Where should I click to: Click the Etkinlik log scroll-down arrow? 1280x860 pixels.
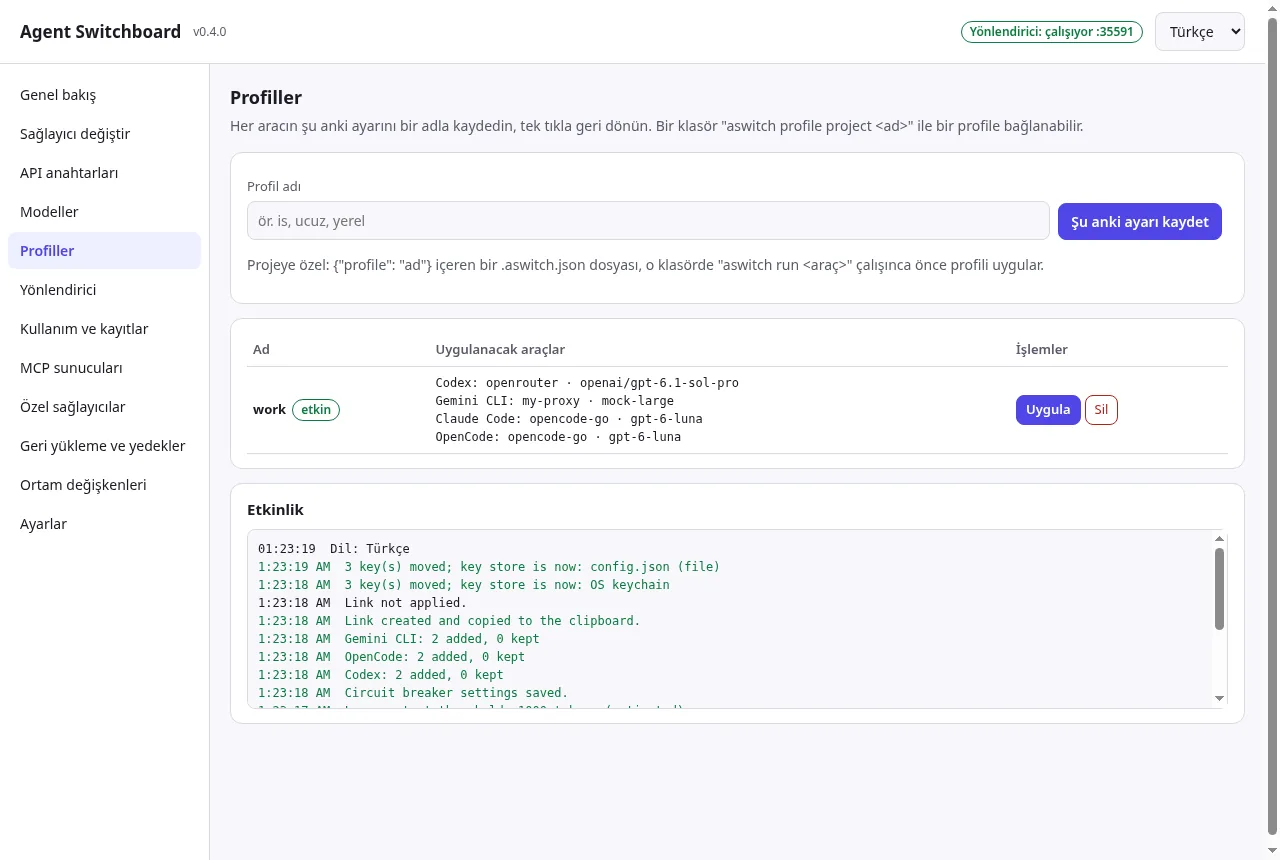1219,698
